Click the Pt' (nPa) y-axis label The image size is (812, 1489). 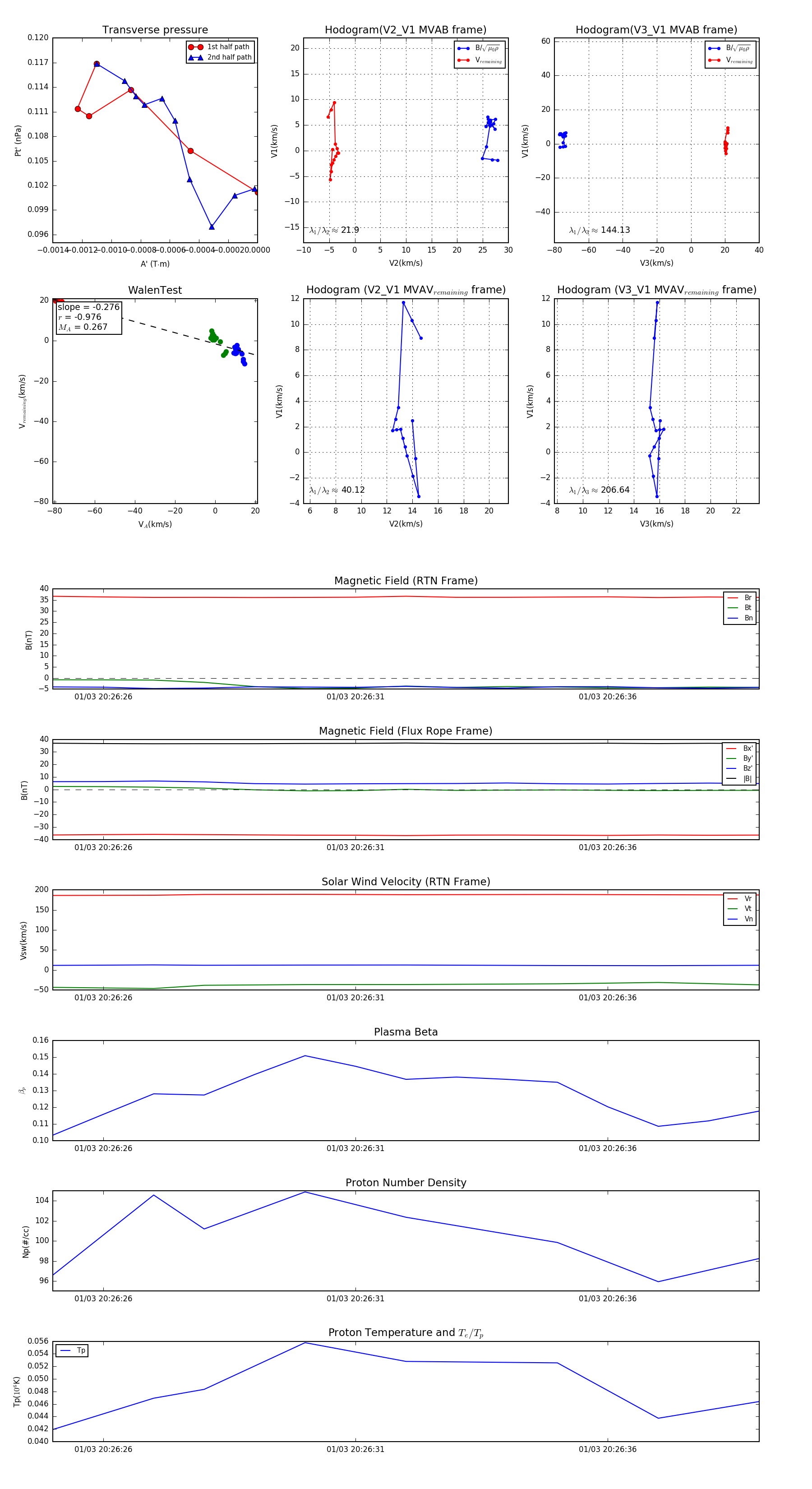tap(18, 140)
